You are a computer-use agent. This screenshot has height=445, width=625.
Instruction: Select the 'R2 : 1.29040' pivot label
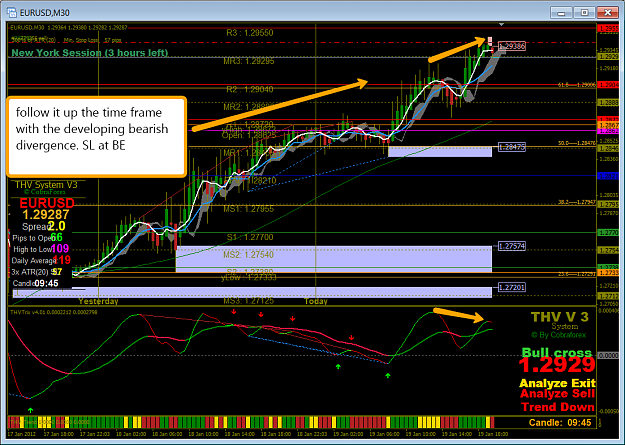(250, 89)
